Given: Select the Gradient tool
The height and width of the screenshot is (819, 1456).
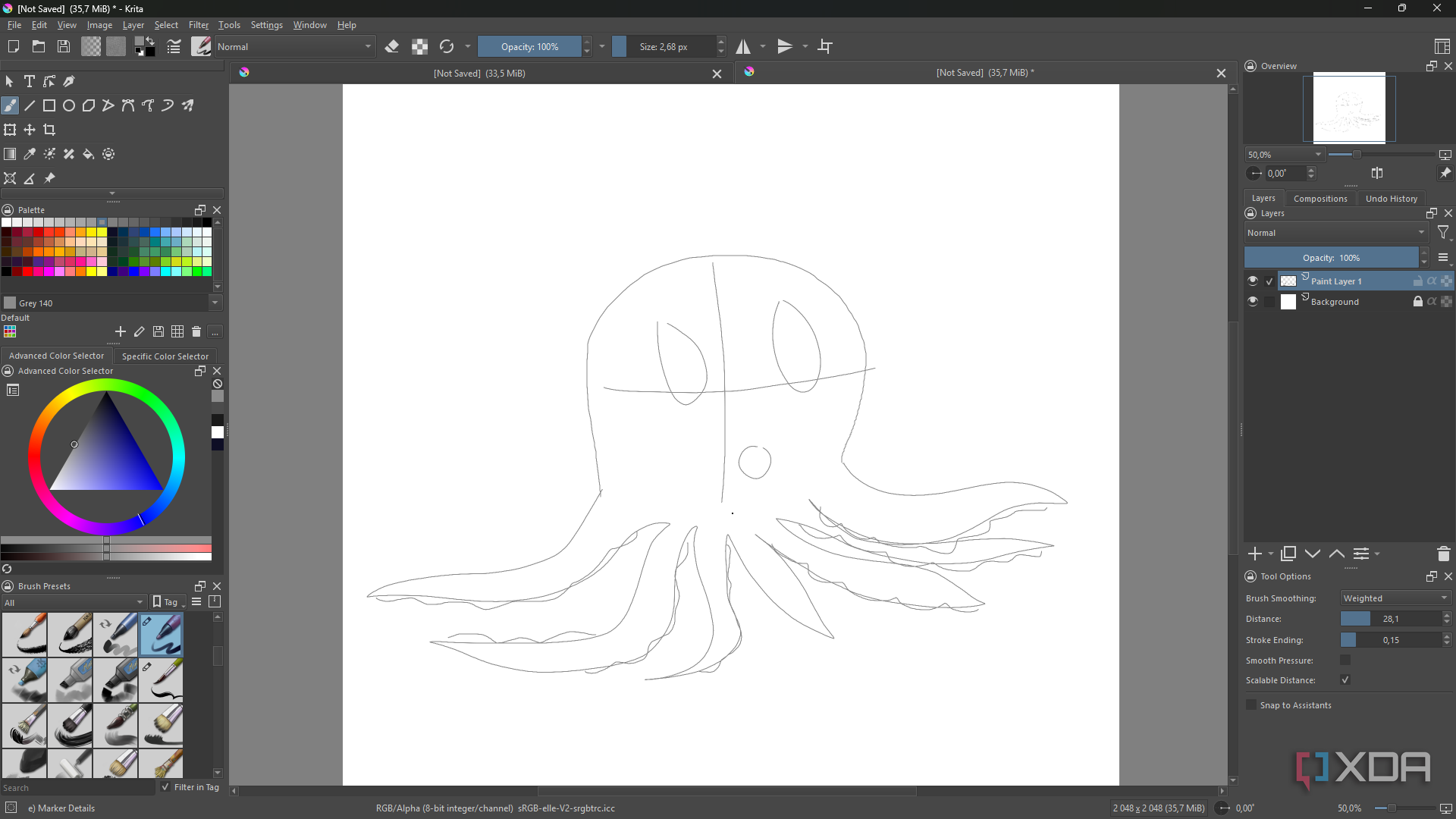Looking at the screenshot, I should click(10, 154).
